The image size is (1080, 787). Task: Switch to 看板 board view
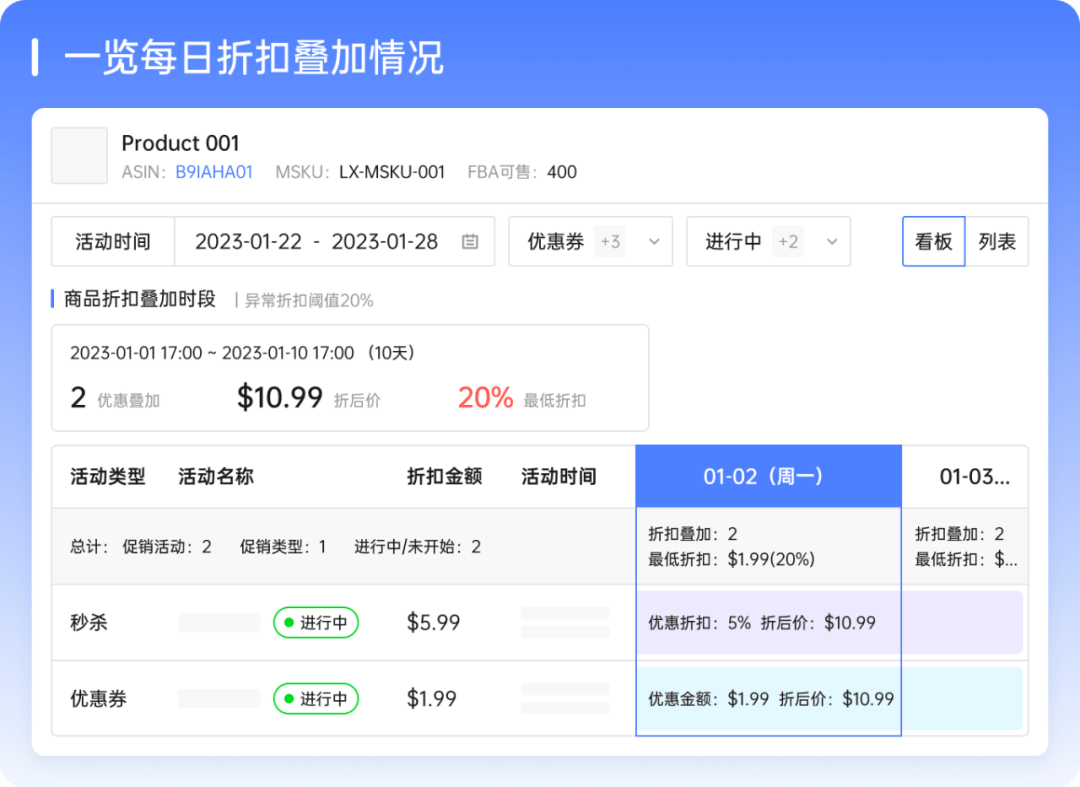933,242
